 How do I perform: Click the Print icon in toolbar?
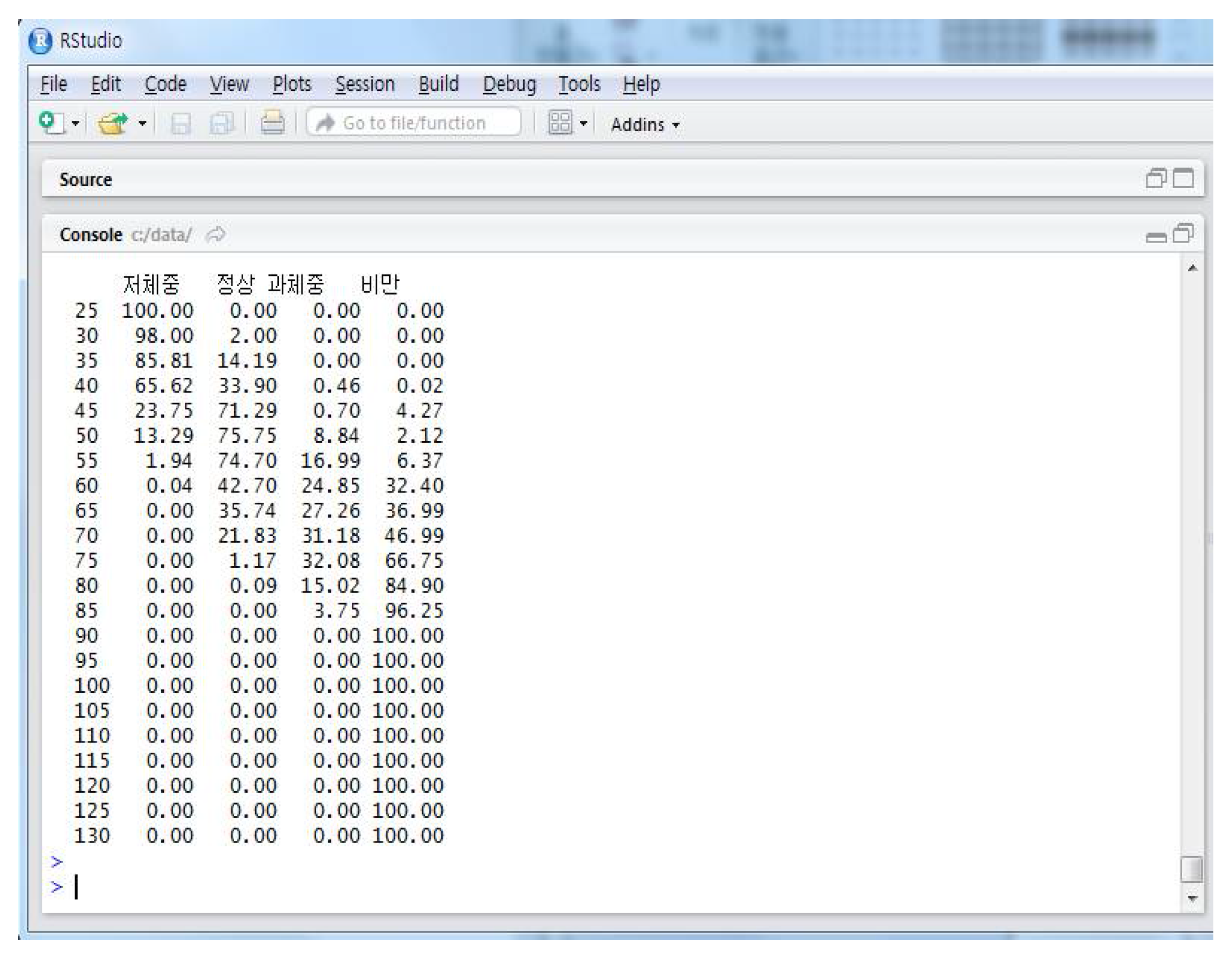(272, 123)
